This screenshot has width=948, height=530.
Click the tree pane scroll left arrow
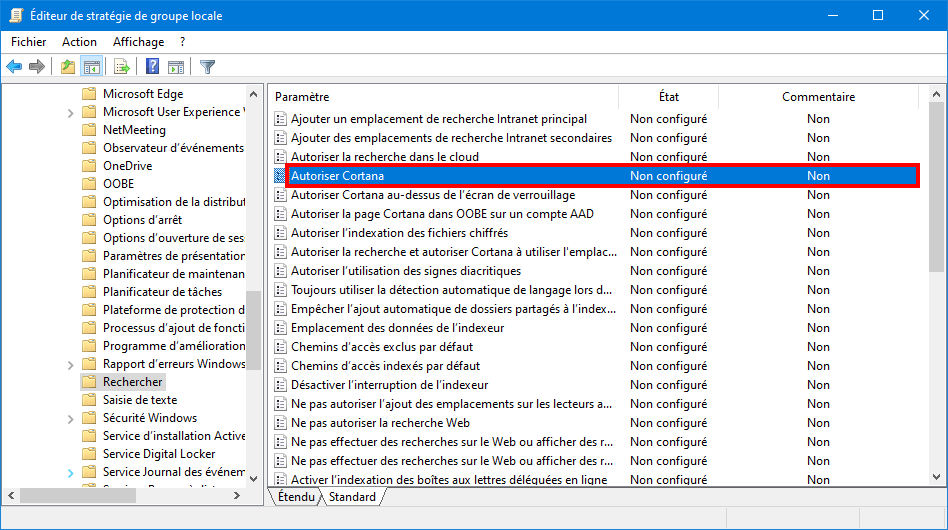tap(11, 496)
